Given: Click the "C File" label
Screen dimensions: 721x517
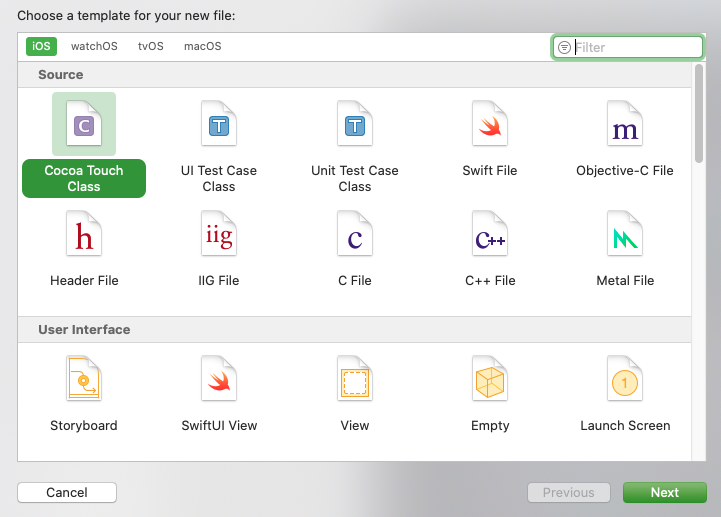Looking at the screenshot, I should [355, 281].
